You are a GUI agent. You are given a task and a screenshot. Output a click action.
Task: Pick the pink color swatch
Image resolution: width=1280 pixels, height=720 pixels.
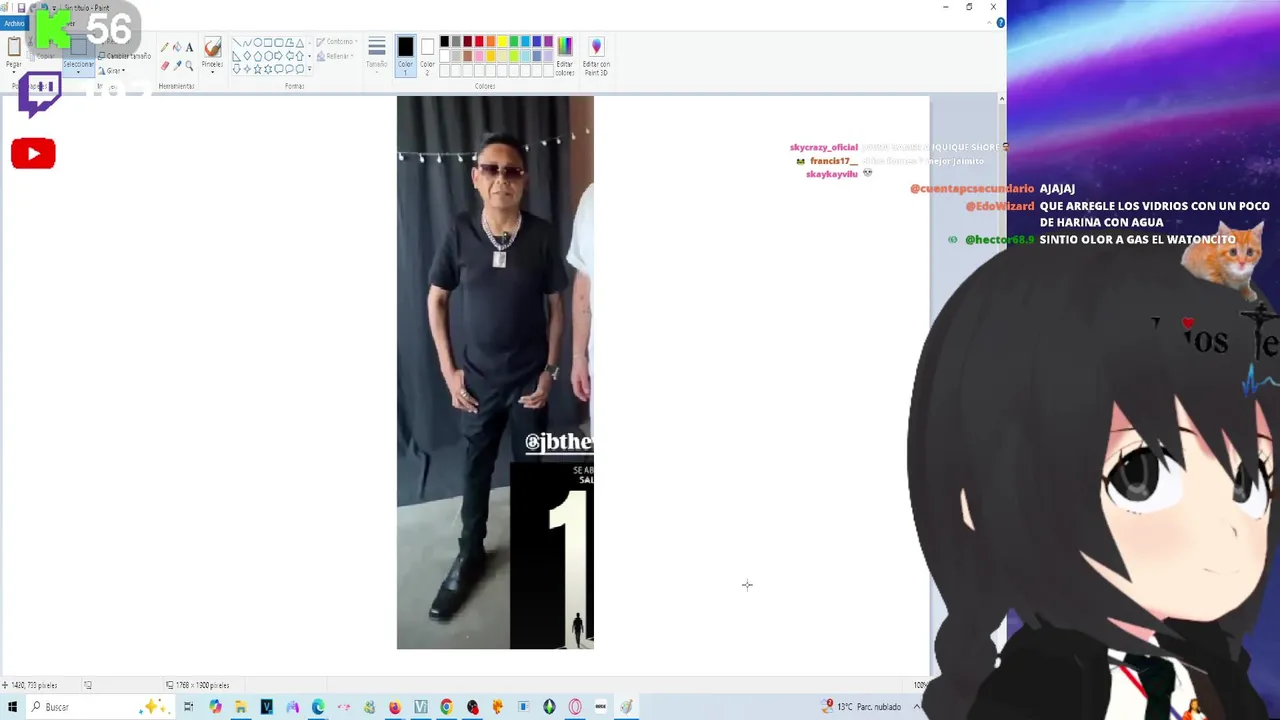tap(479, 56)
